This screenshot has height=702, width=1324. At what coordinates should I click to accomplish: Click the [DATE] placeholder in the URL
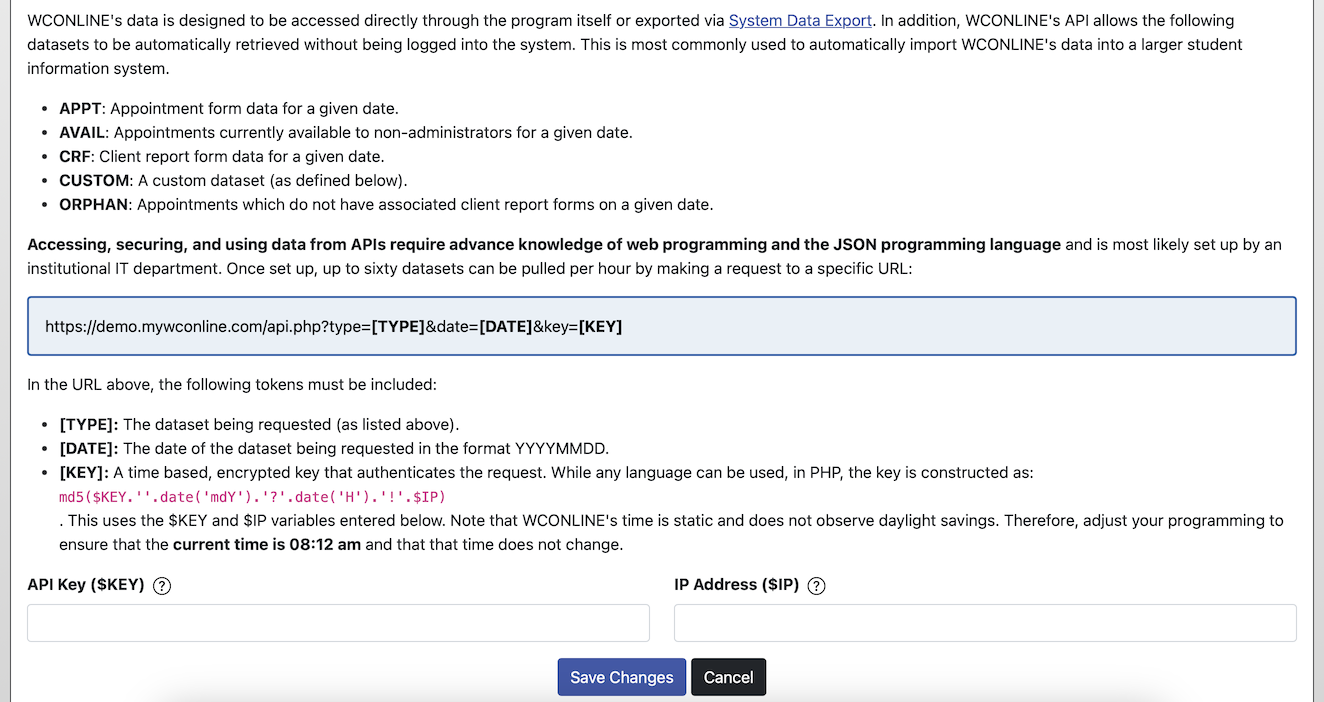click(x=505, y=326)
